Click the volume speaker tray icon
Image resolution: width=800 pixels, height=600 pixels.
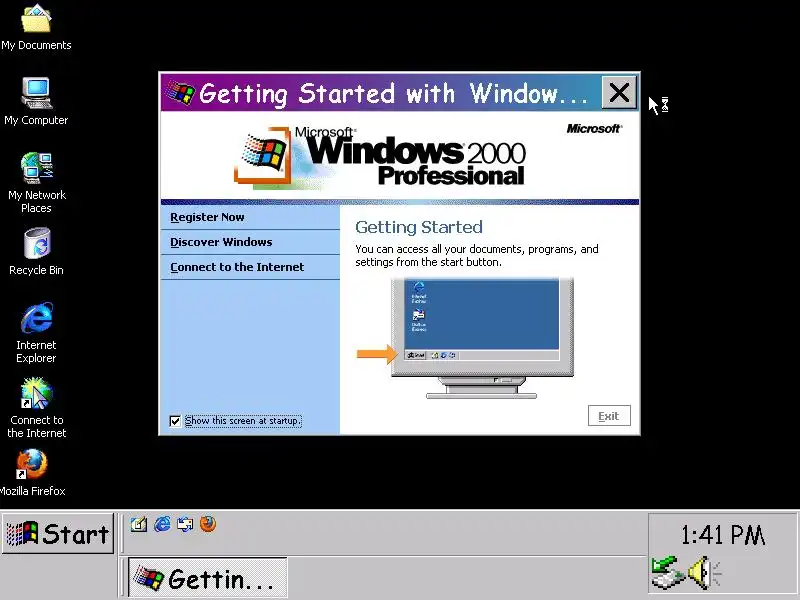[705, 573]
